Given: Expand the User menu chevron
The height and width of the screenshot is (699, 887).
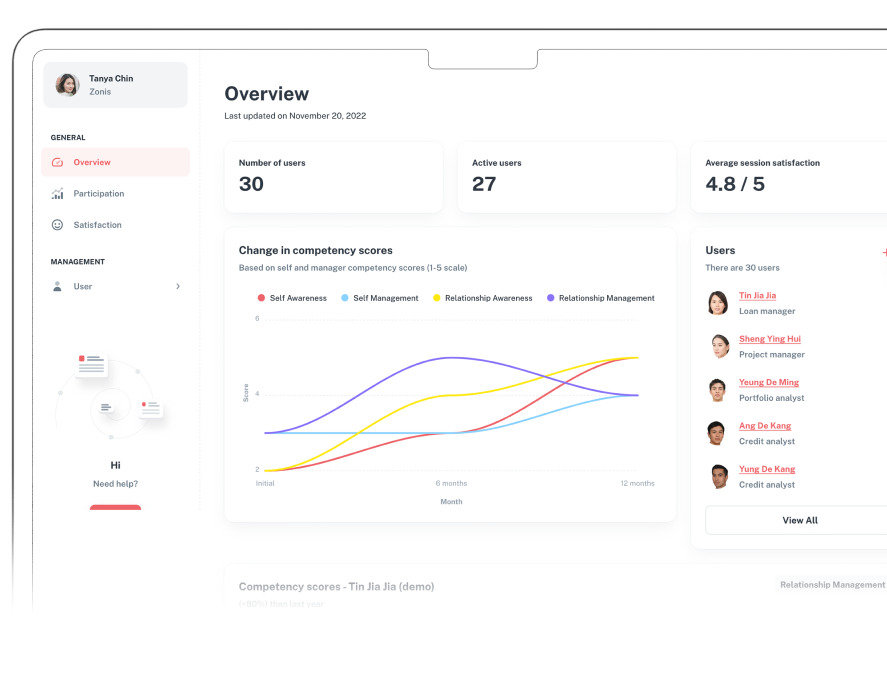Looking at the screenshot, I should pyautogui.click(x=178, y=287).
